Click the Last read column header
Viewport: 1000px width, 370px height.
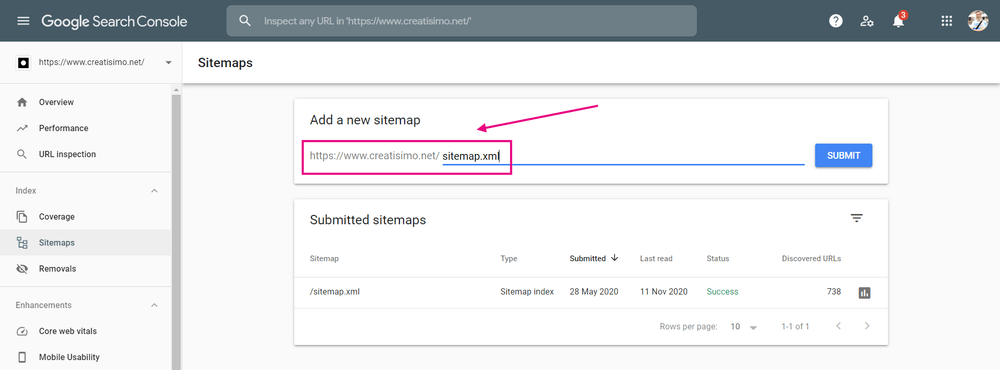pos(656,258)
